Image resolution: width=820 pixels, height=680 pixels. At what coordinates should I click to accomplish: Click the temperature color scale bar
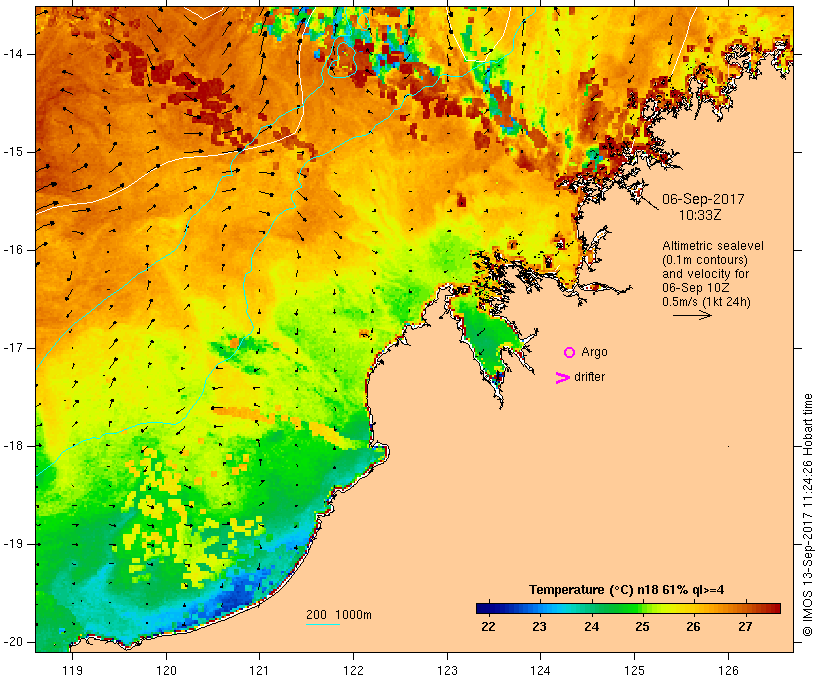pos(628,608)
